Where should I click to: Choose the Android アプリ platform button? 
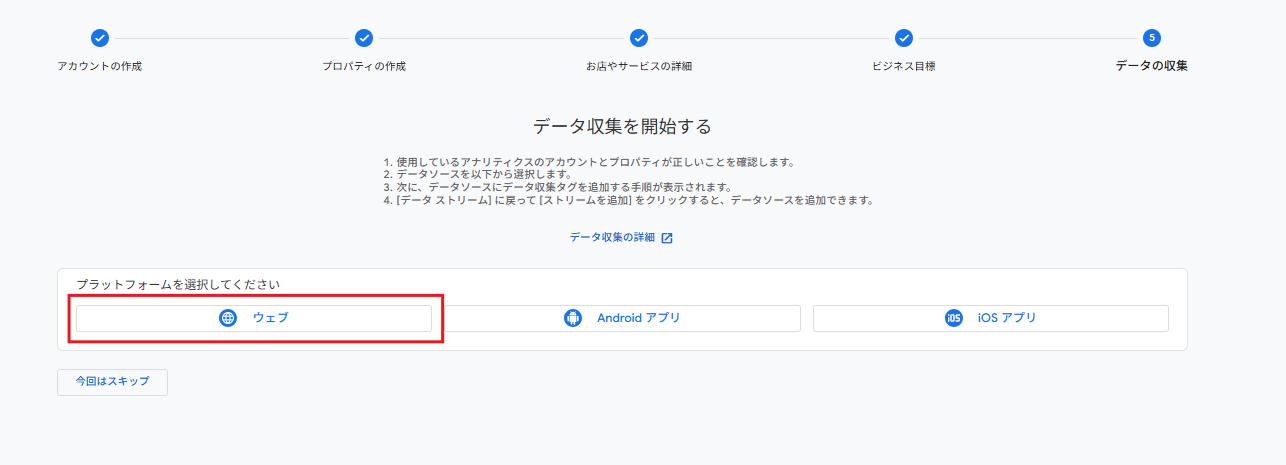click(623, 318)
